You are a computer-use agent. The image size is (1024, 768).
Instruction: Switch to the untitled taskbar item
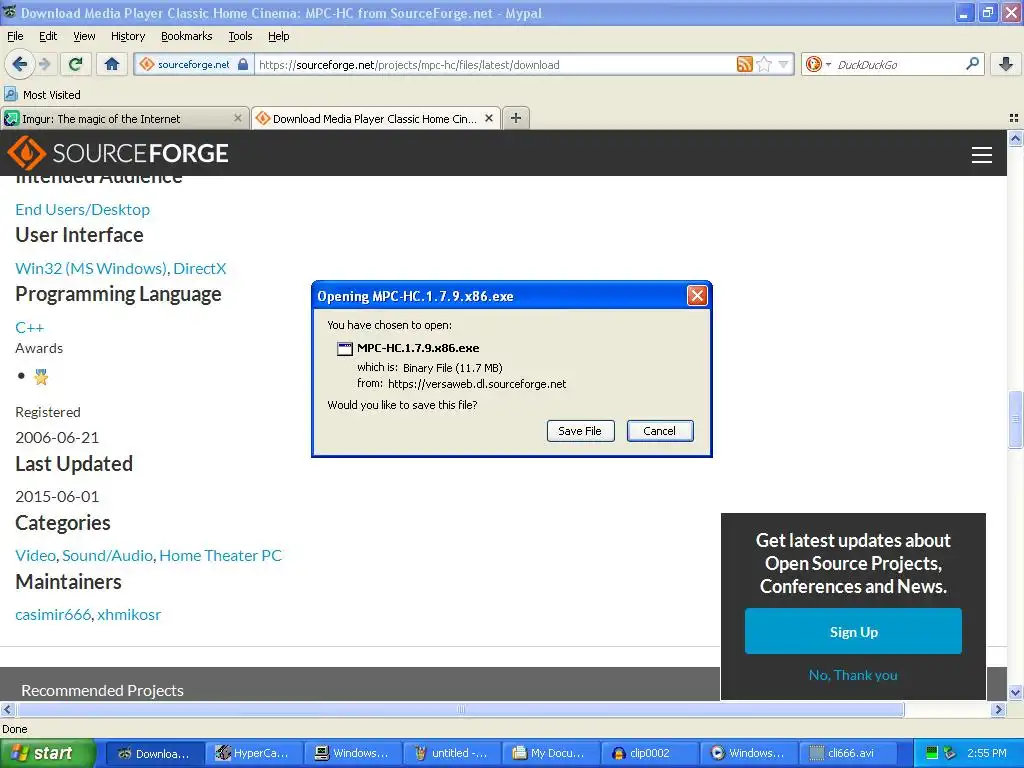click(x=452, y=754)
